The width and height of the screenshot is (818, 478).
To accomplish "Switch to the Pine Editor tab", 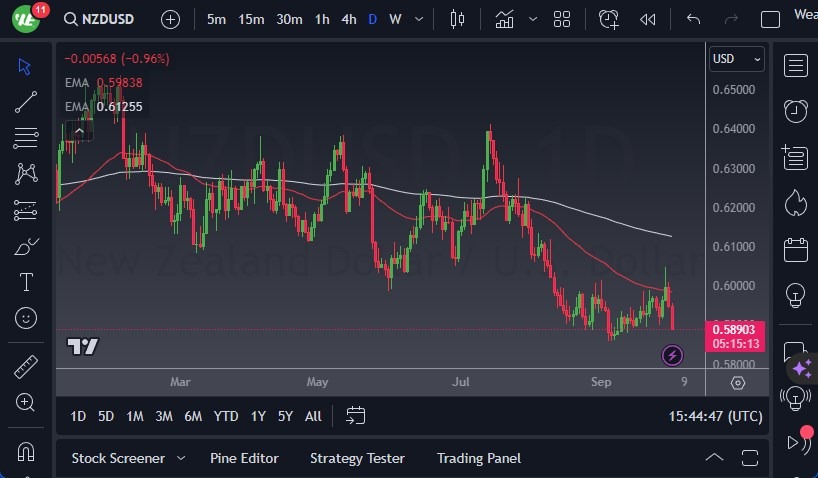I will click(244, 458).
